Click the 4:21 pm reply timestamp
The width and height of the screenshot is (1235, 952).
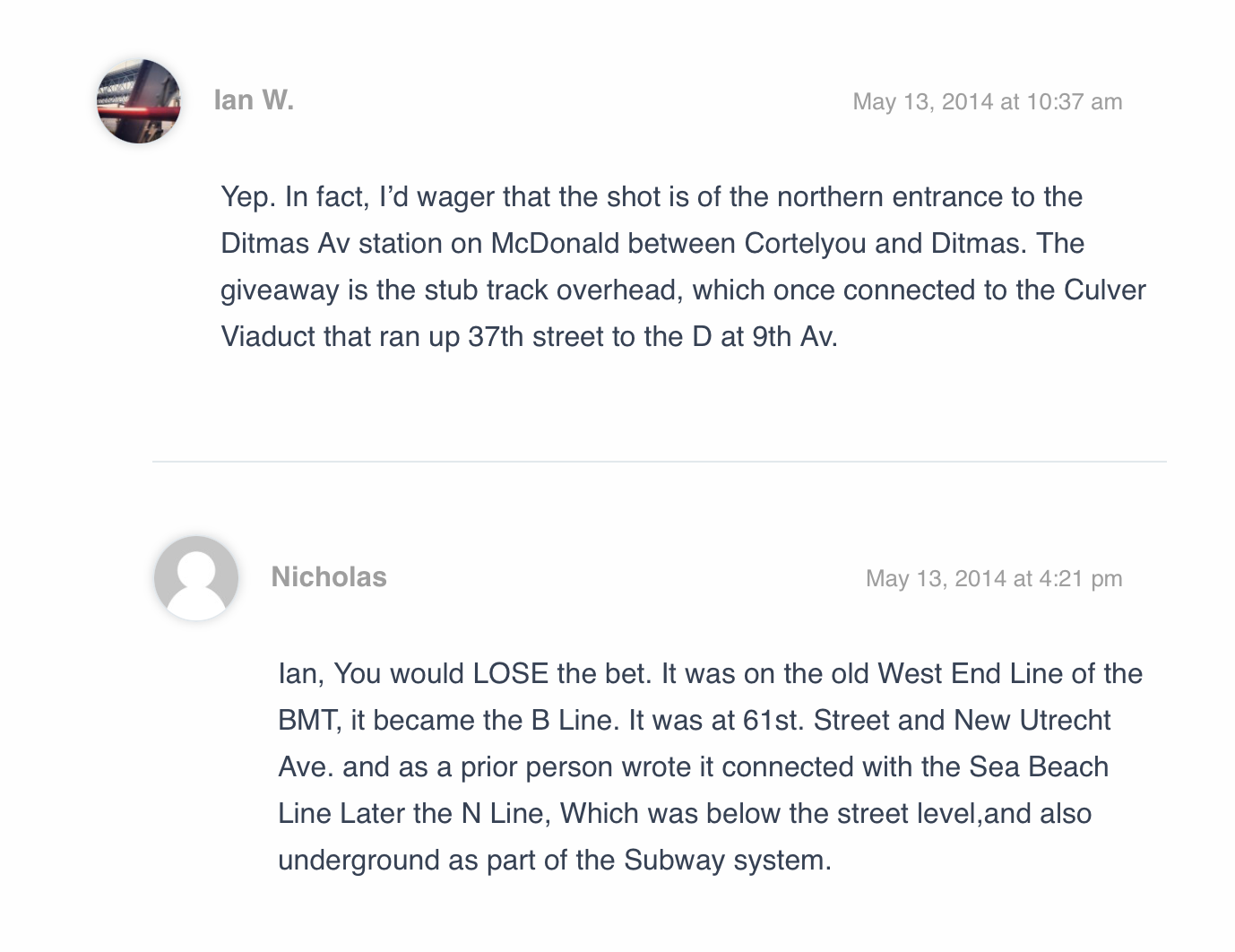point(993,578)
